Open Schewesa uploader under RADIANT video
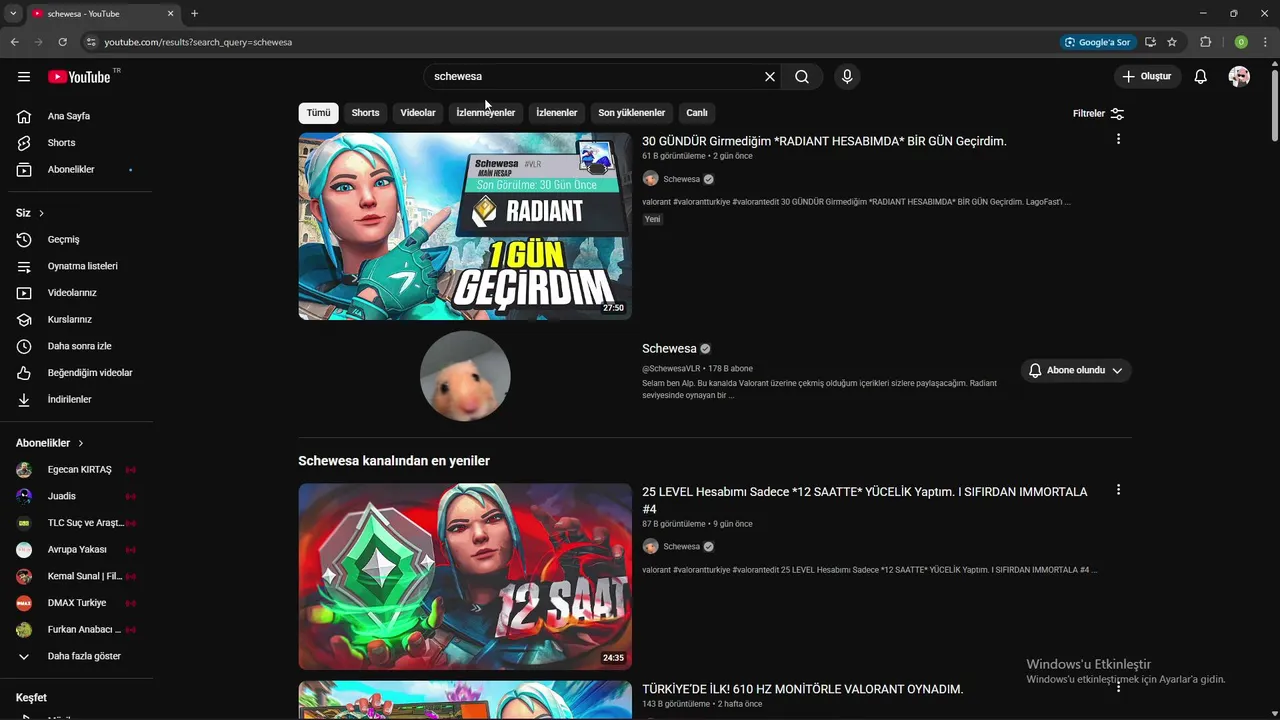The width and height of the screenshot is (1280, 720). pyautogui.click(x=681, y=179)
